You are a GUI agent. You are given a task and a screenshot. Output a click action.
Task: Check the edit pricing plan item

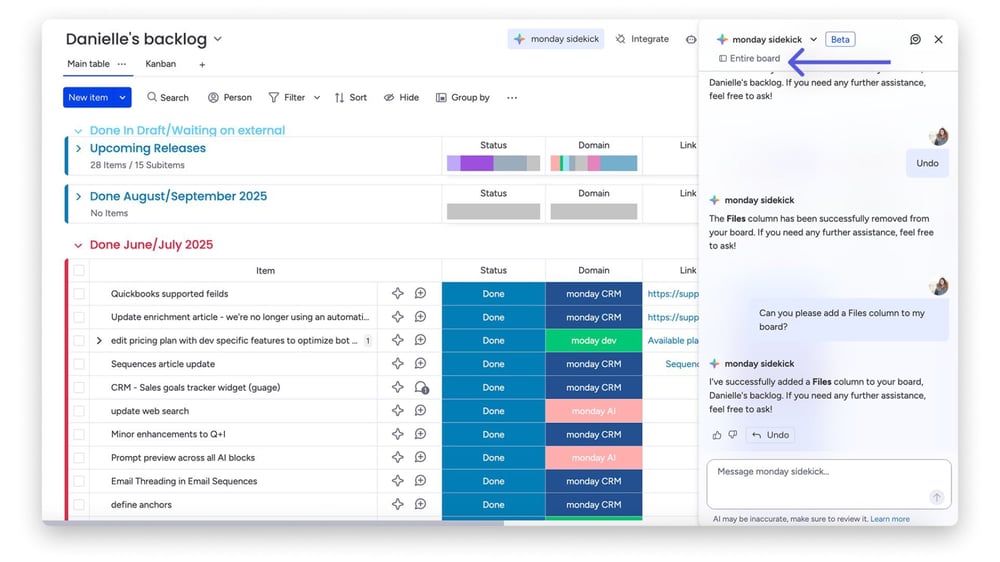[x=79, y=341]
